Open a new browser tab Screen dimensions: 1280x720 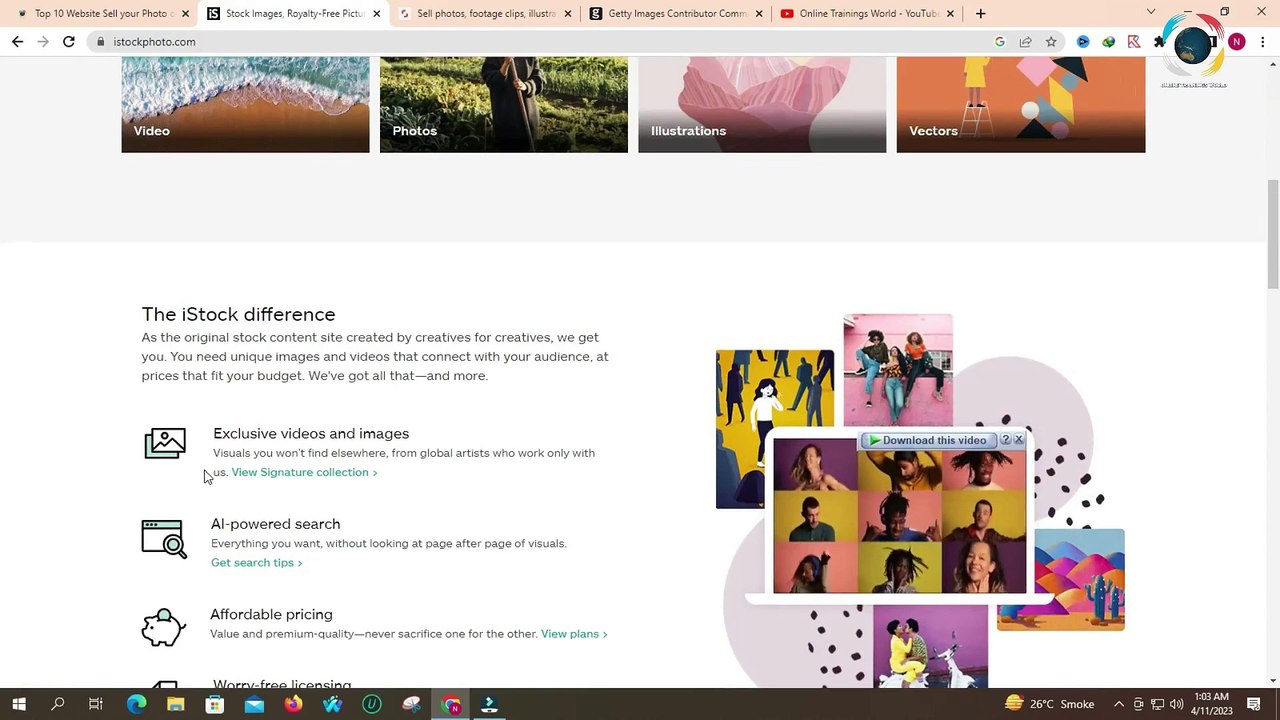[981, 14]
